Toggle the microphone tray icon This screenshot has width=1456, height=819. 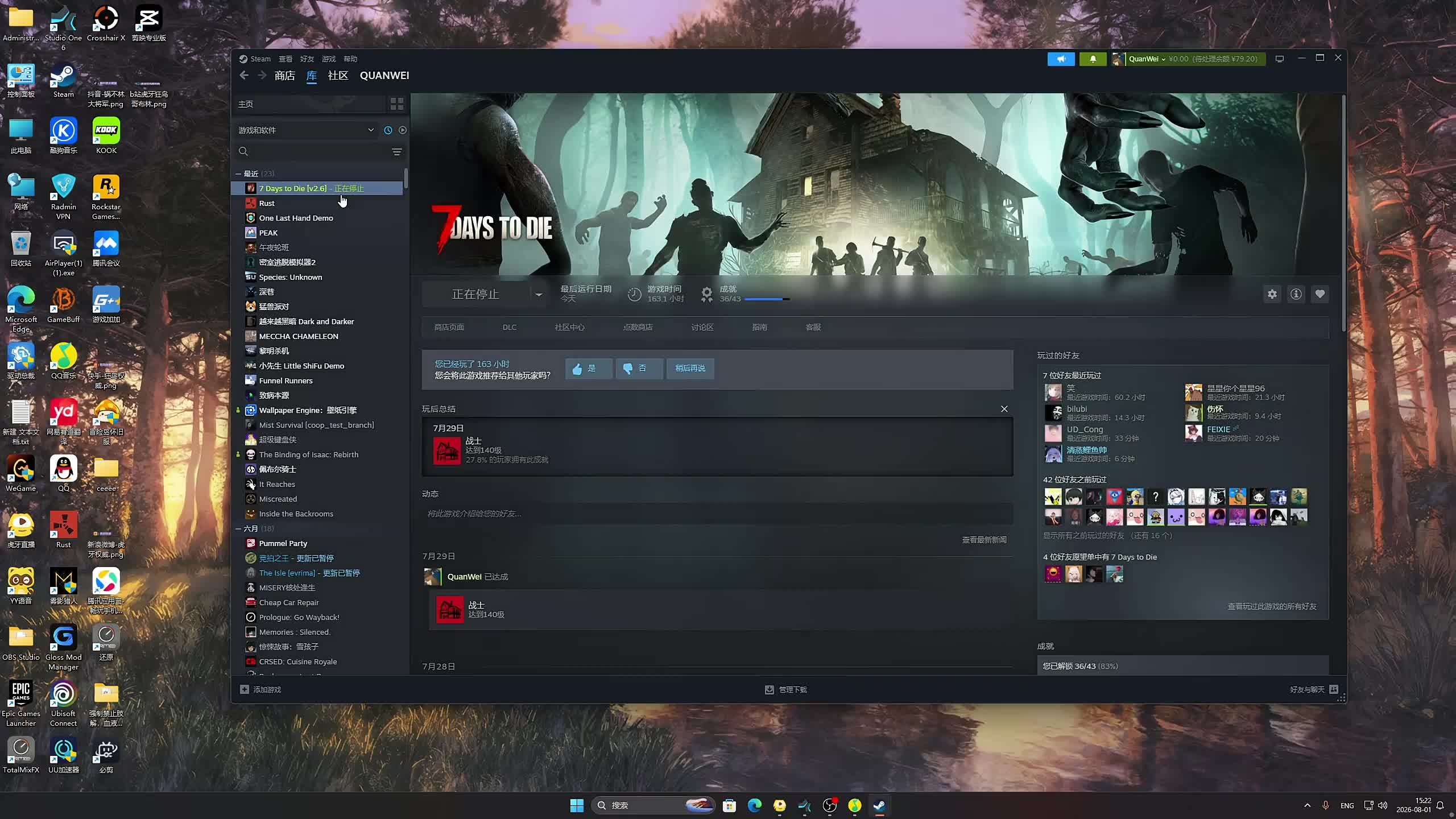[x=1325, y=805]
